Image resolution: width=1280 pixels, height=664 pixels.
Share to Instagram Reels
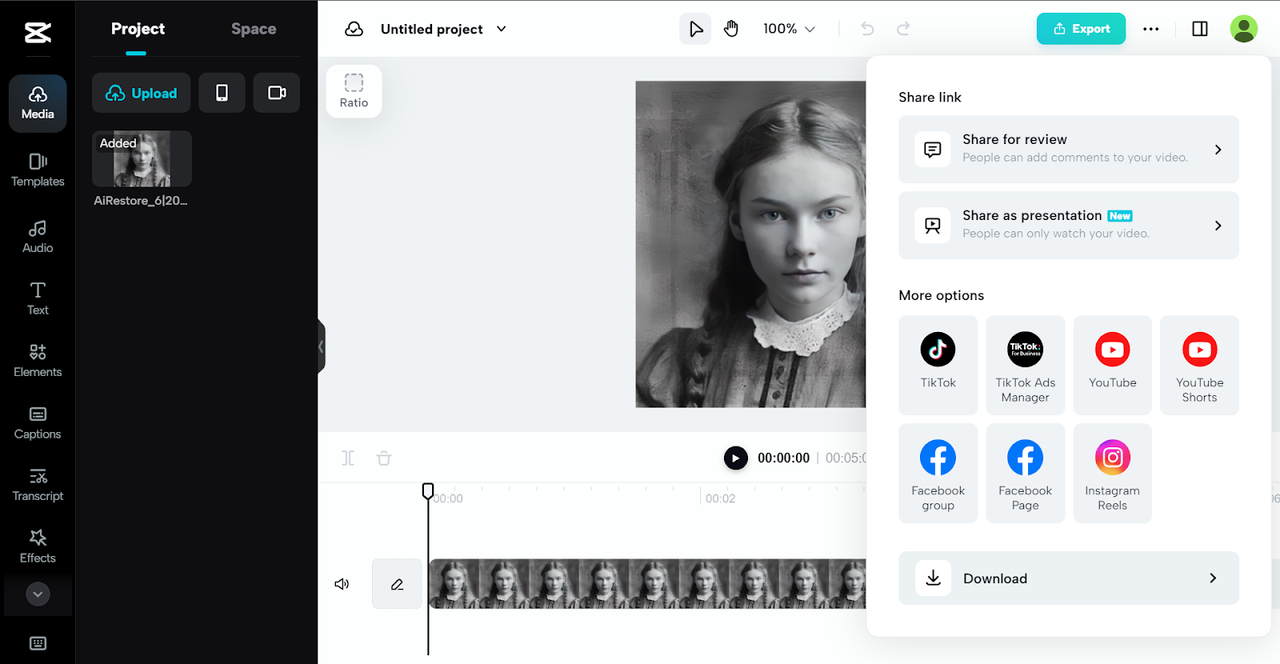(1112, 473)
